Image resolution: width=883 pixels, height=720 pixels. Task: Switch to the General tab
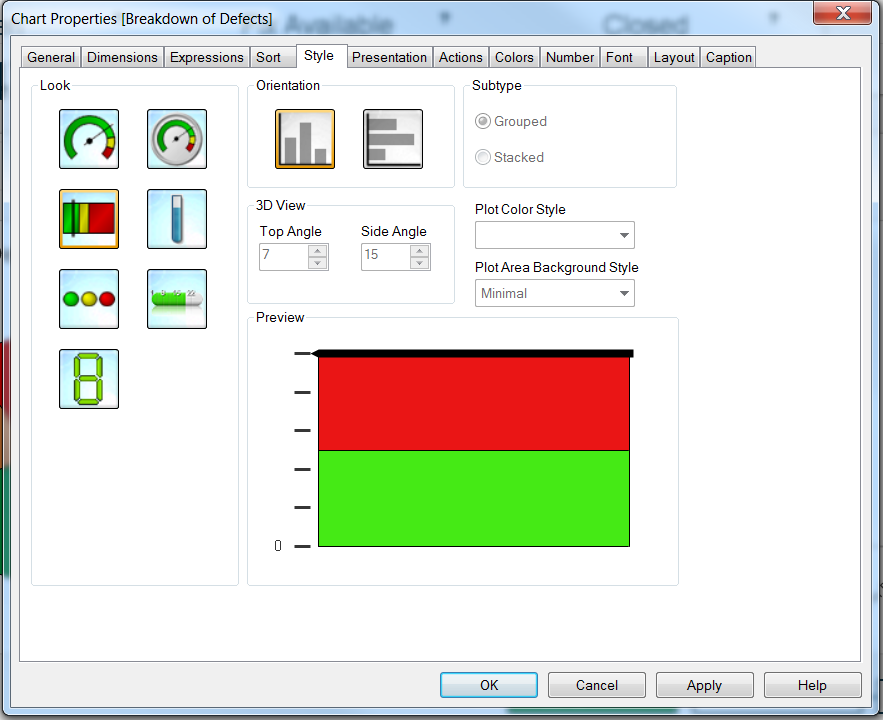click(51, 57)
